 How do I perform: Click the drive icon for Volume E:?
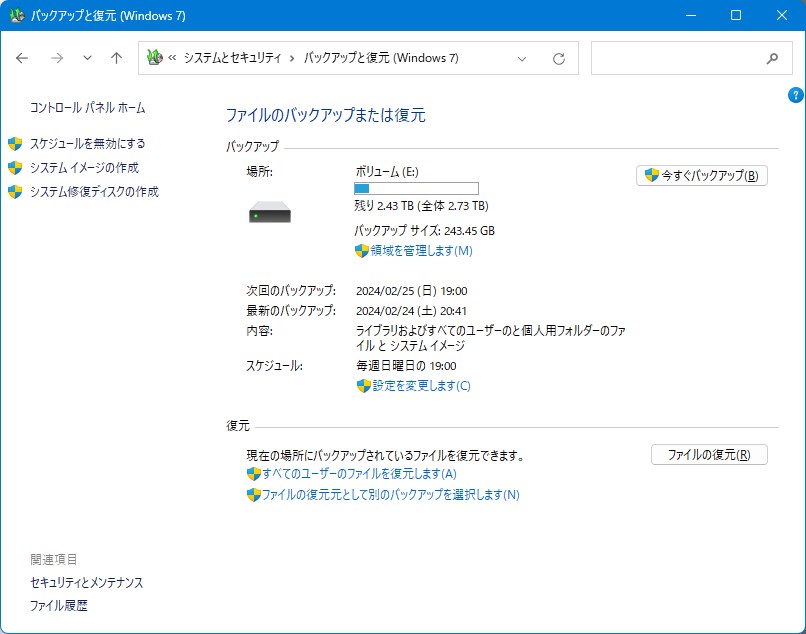(269, 213)
